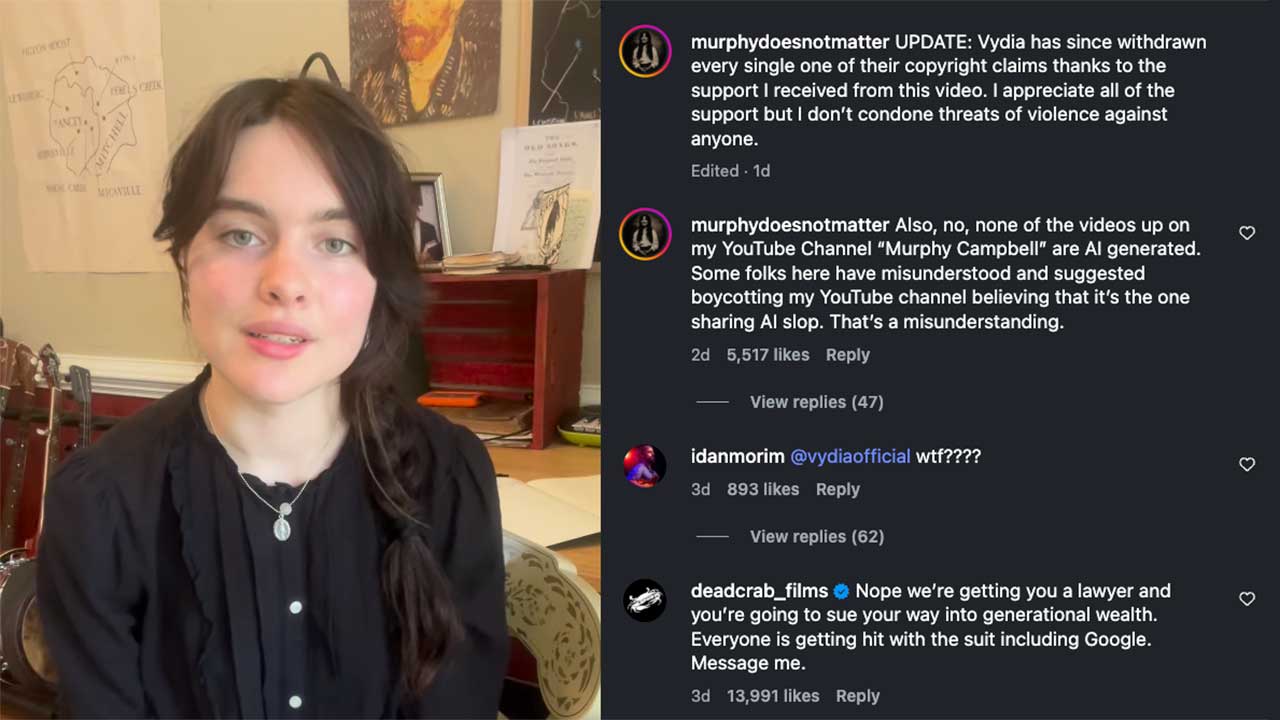
Task: Open deadcrab_films profile picture
Action: [645, 600]
